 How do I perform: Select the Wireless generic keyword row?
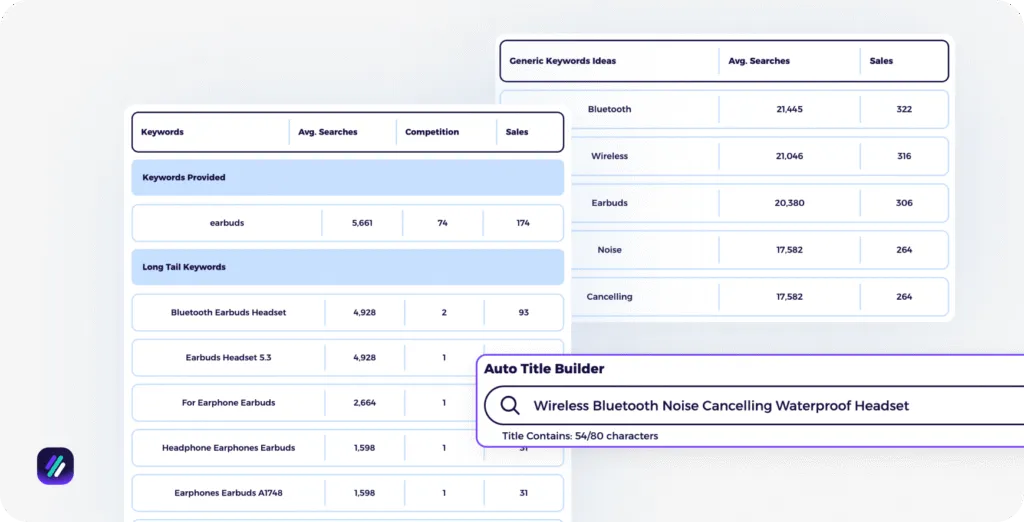609,156
